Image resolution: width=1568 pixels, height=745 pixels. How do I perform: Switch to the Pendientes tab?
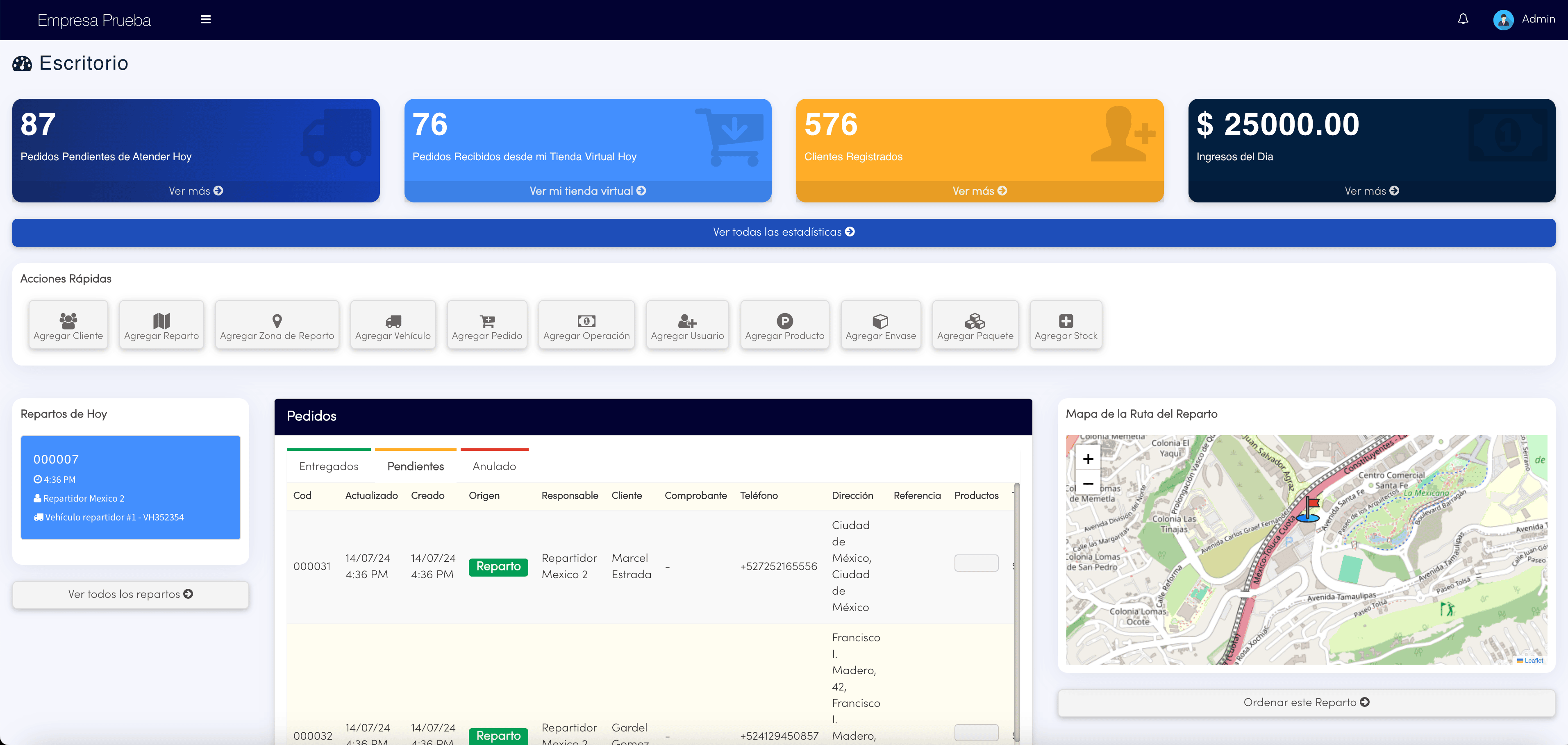pos(416,466)
